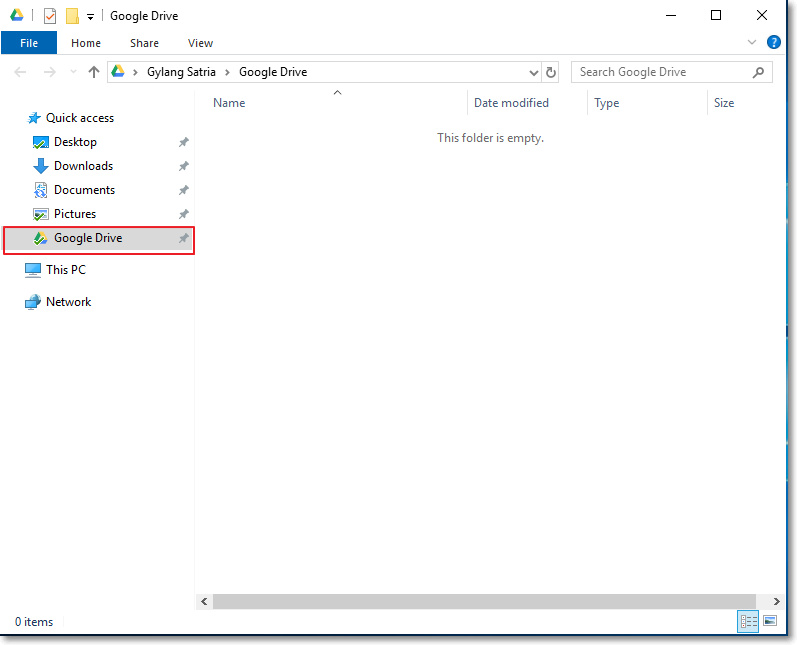
Task: Sort by Date modified column header
Action: [x=511, y=103]
